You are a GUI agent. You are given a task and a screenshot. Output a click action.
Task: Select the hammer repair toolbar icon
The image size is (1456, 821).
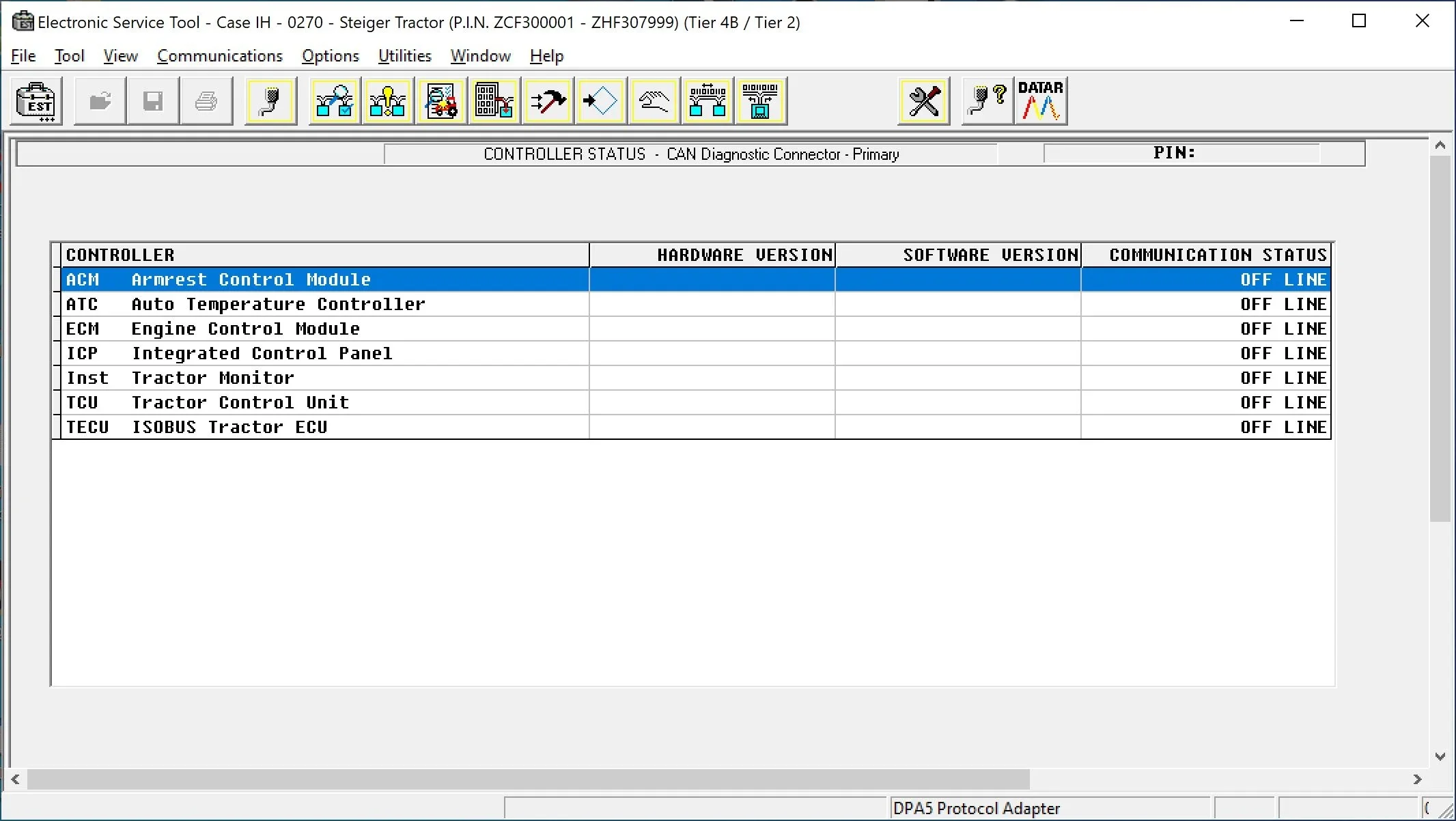(547, 101)
